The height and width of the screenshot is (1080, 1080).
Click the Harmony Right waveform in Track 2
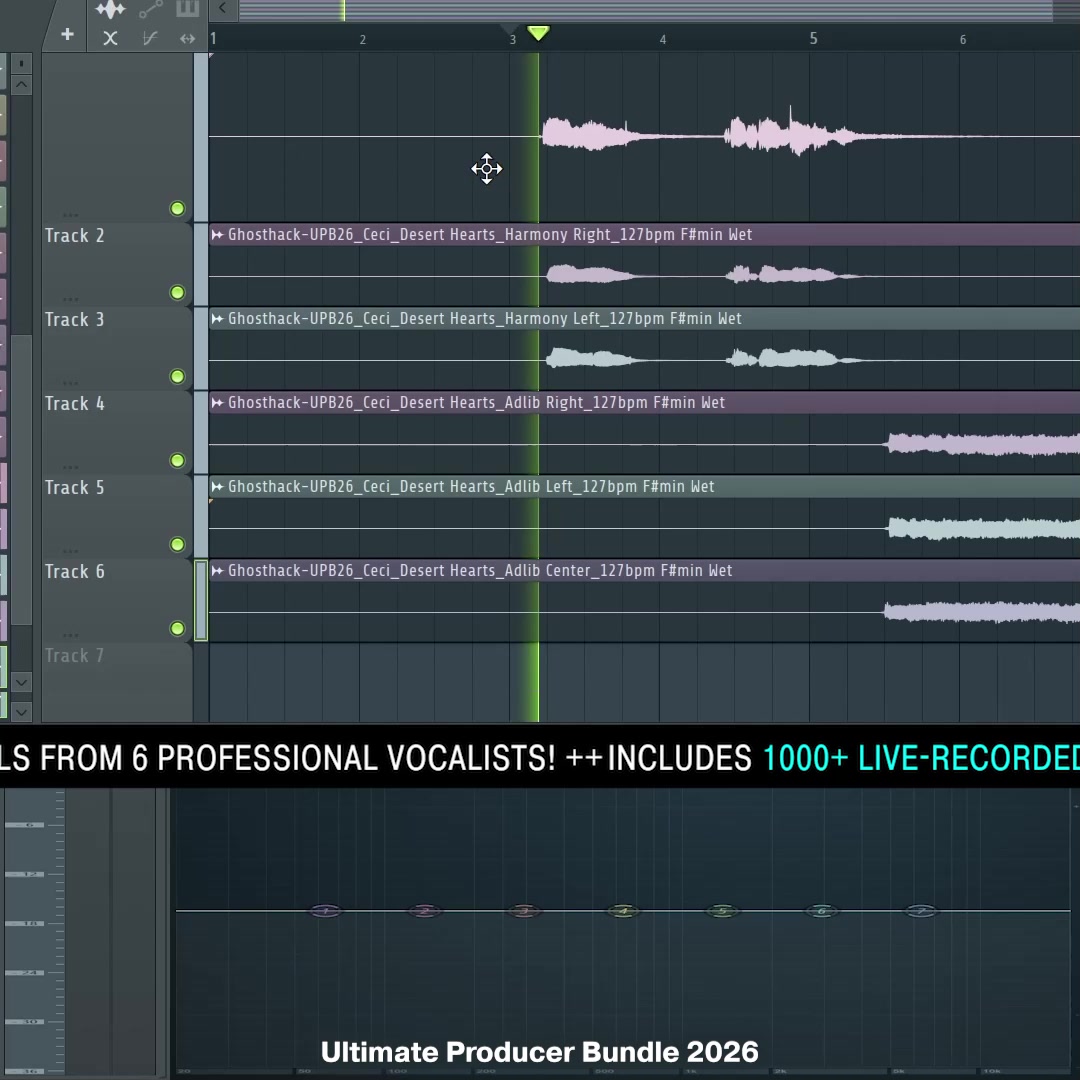pyautogui.click(x=703, y=276)
